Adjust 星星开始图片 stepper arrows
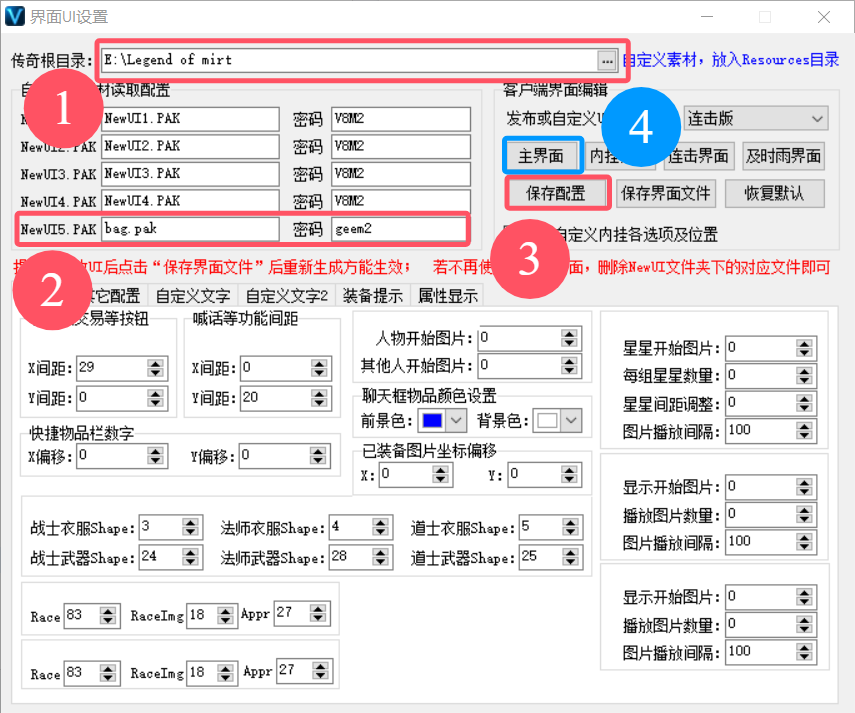855x713 pixels. 804,348
